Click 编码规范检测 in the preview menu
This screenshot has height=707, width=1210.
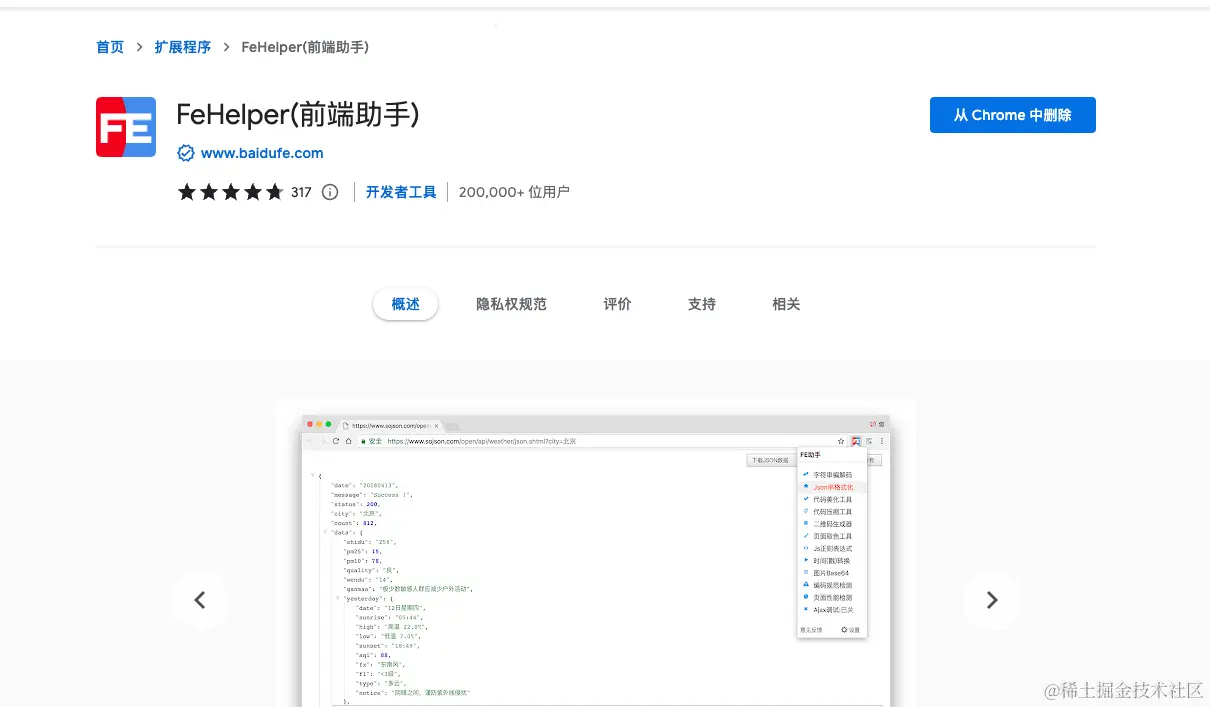tap(832, 585)
